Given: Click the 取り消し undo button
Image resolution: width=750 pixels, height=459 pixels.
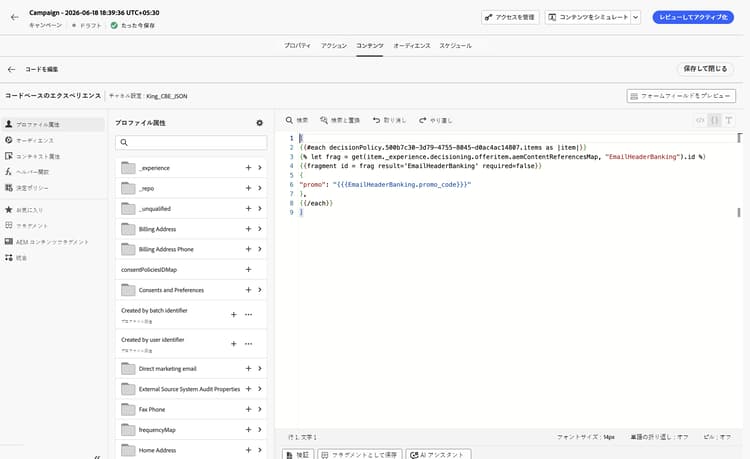Looking at the screenshot, I should coord(389,120).
